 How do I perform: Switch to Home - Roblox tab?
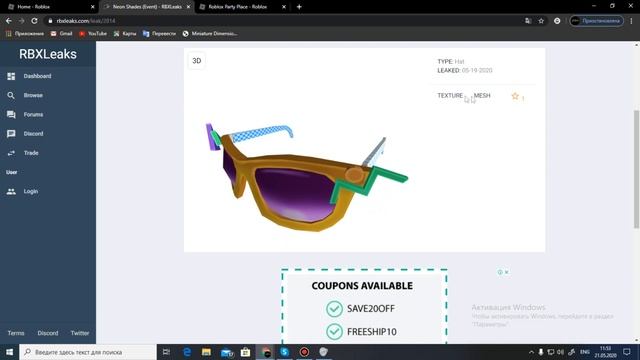(x=49, y=7)
